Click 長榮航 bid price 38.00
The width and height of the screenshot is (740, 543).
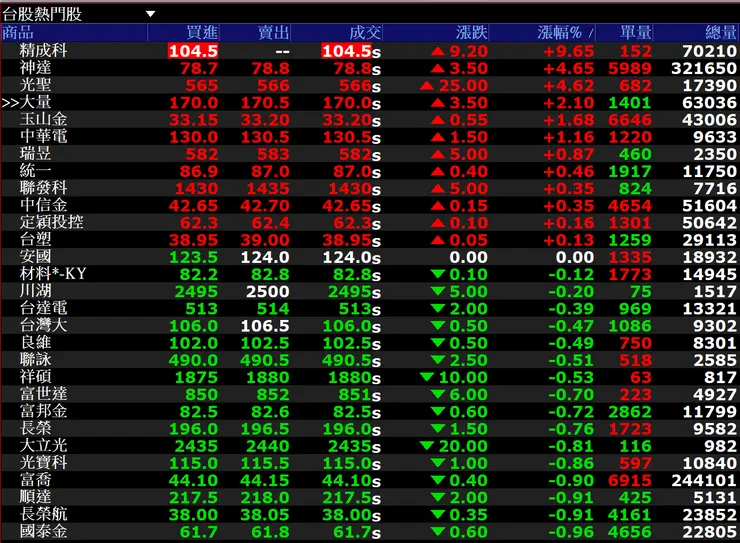coord(193,514)
